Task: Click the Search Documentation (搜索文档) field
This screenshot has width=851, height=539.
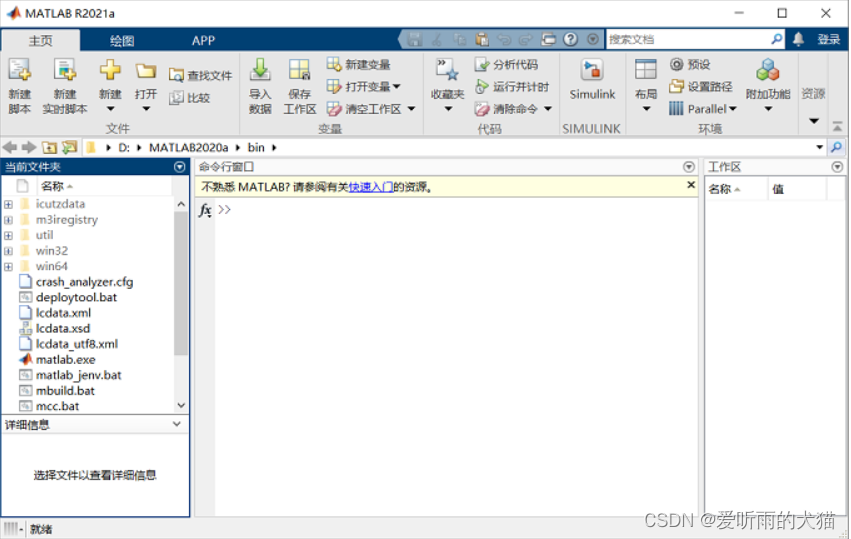Action: click(688, 39)
